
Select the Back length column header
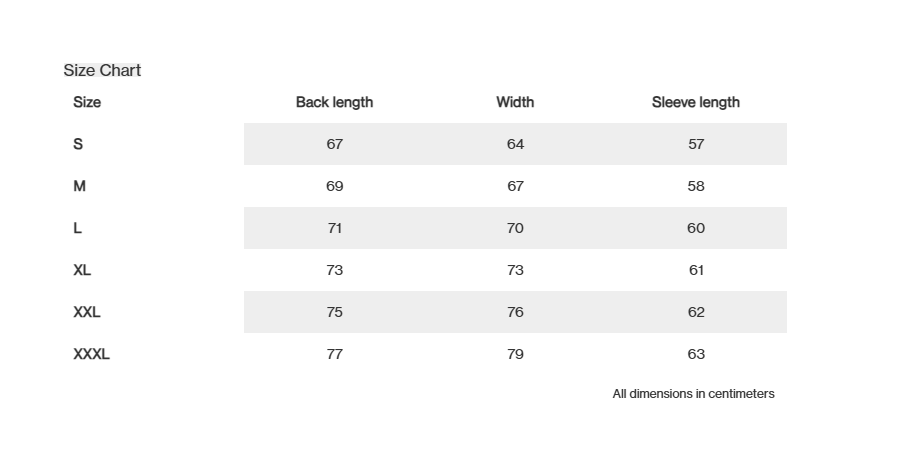click(334, 102)
